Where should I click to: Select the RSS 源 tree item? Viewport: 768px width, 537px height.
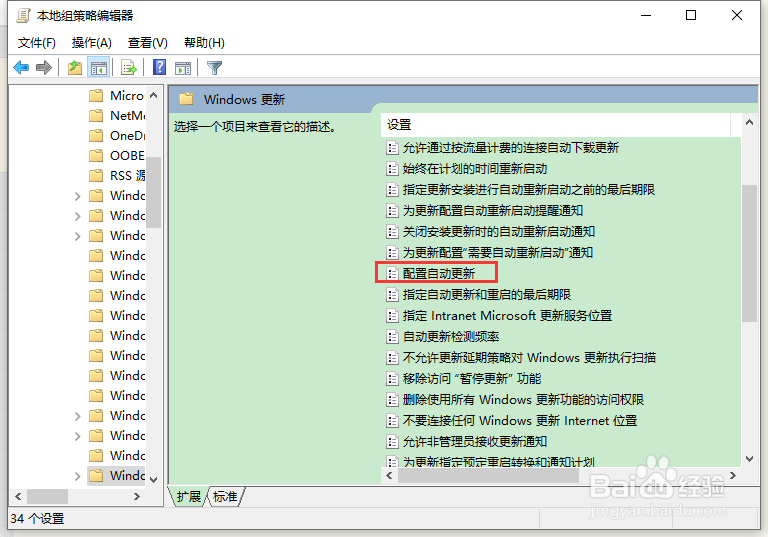(x=127, y=175)
